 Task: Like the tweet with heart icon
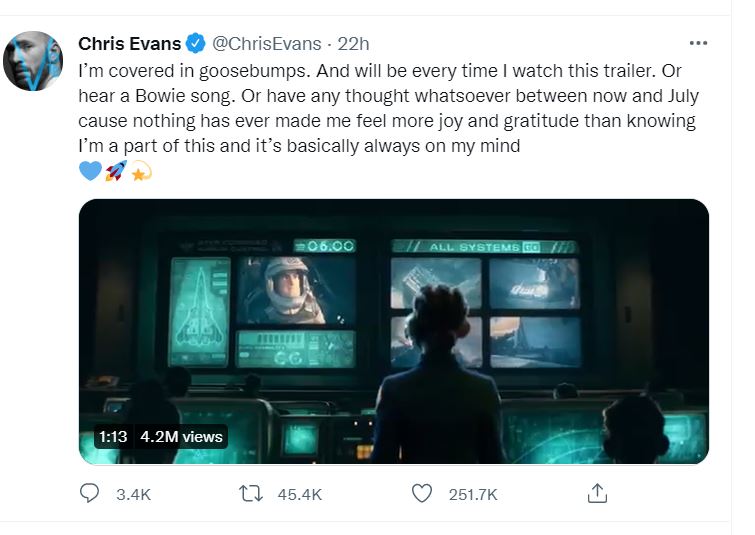click(x=422, y=493)
